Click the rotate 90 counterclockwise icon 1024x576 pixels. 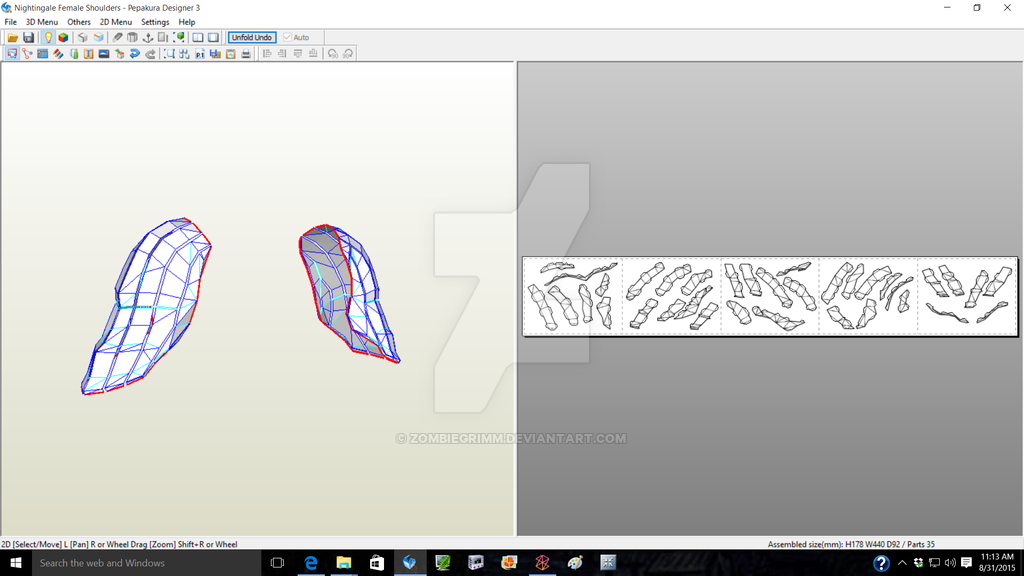(332, 54)
